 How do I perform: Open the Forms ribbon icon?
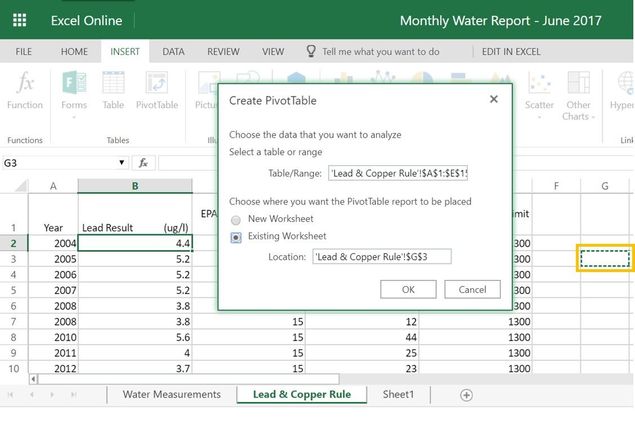pos(74,83)
